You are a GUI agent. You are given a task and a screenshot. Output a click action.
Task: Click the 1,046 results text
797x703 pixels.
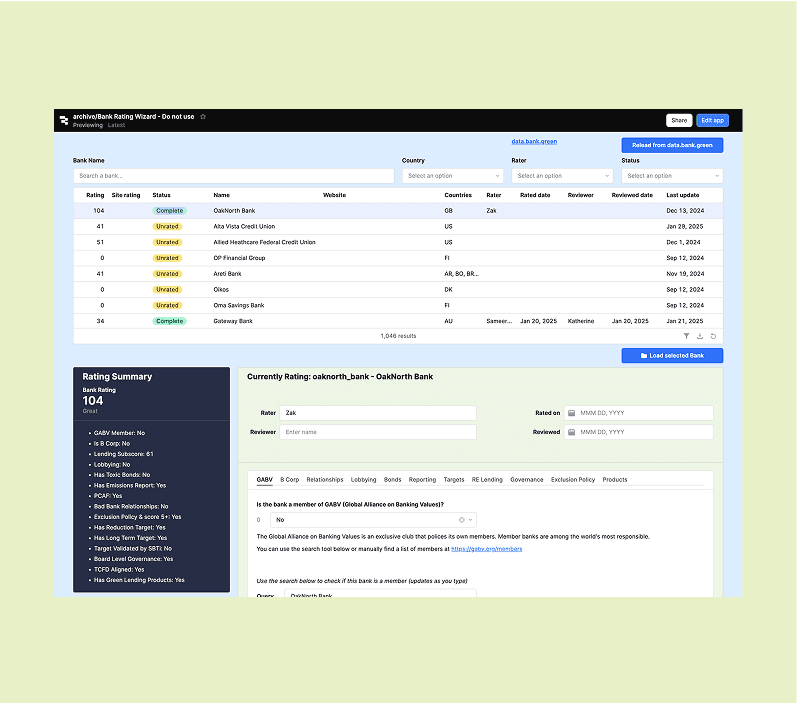point(398,336)
